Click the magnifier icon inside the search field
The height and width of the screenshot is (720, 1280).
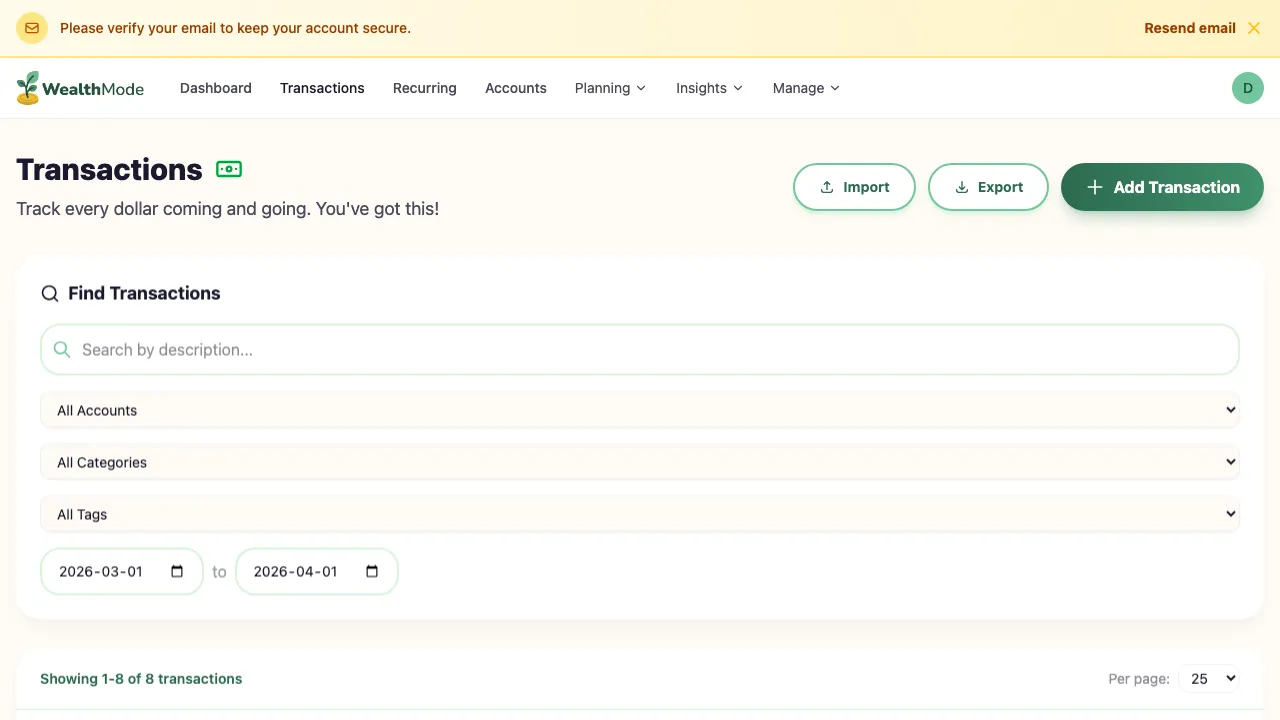click(x=61, y=349)
